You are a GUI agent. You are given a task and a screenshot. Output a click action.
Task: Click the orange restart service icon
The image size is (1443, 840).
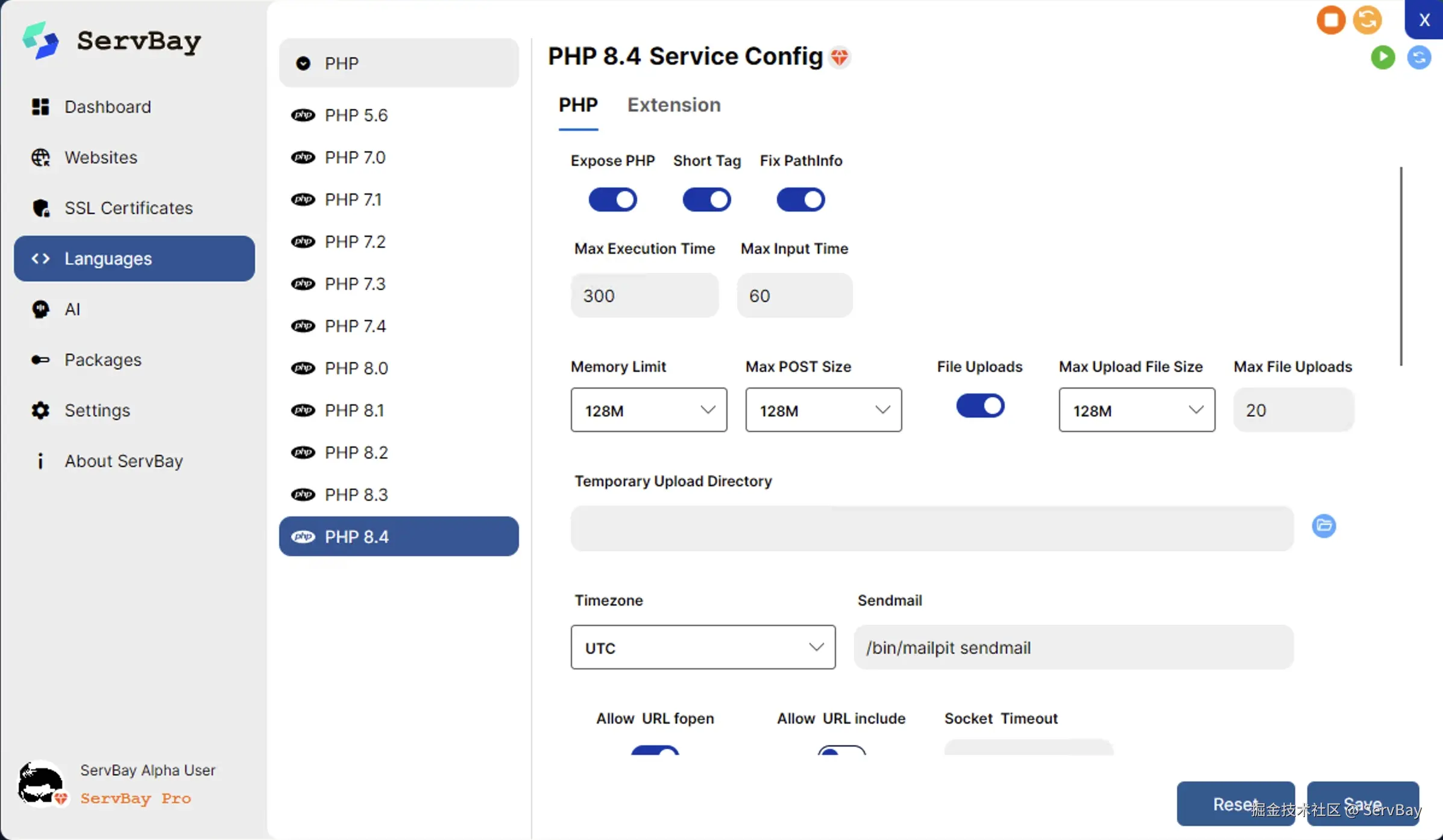click(x=1367, y=19)
